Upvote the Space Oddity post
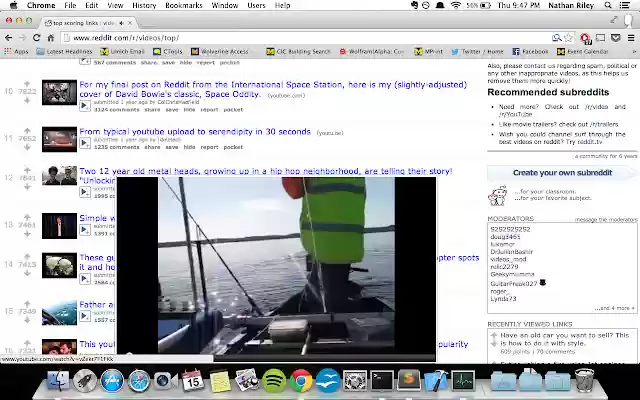Screen dimensions: 640x400 27,84
